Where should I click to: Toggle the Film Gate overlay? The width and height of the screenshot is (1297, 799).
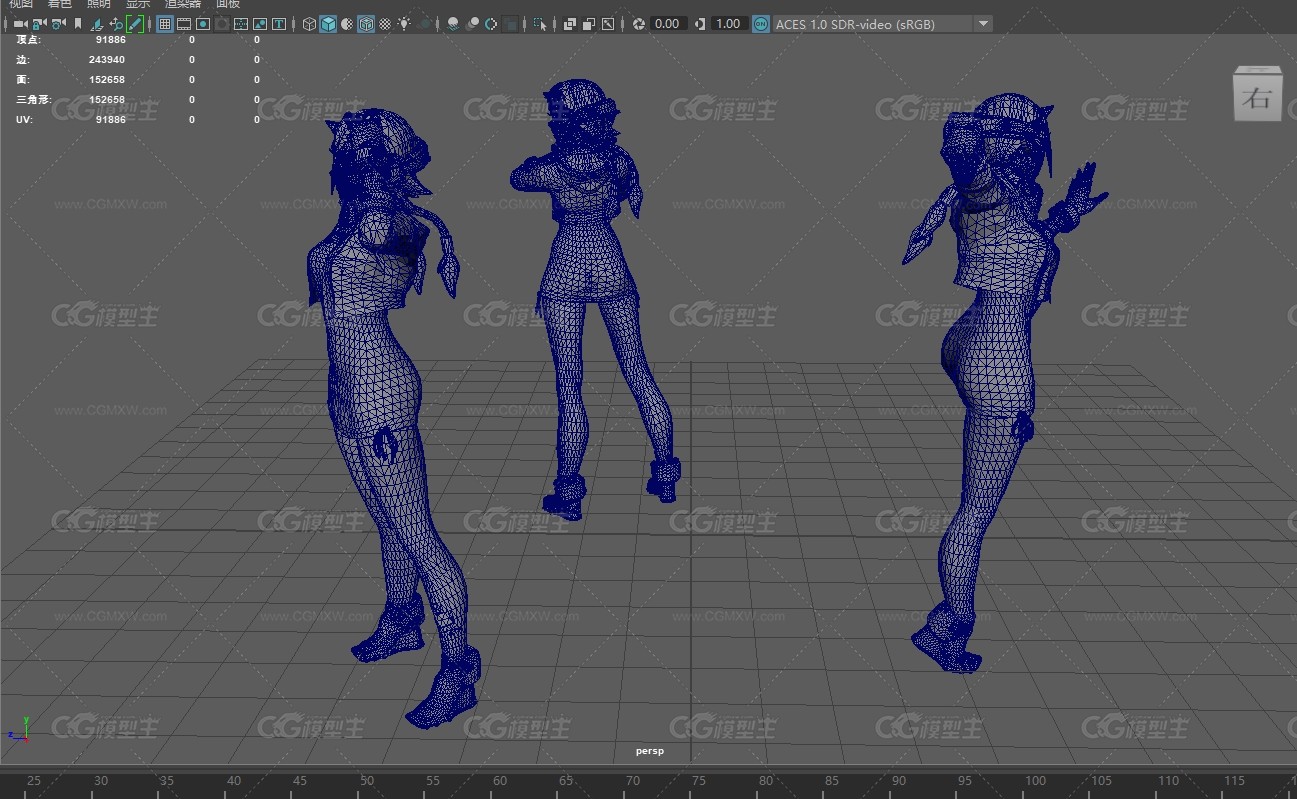[184, 23]
